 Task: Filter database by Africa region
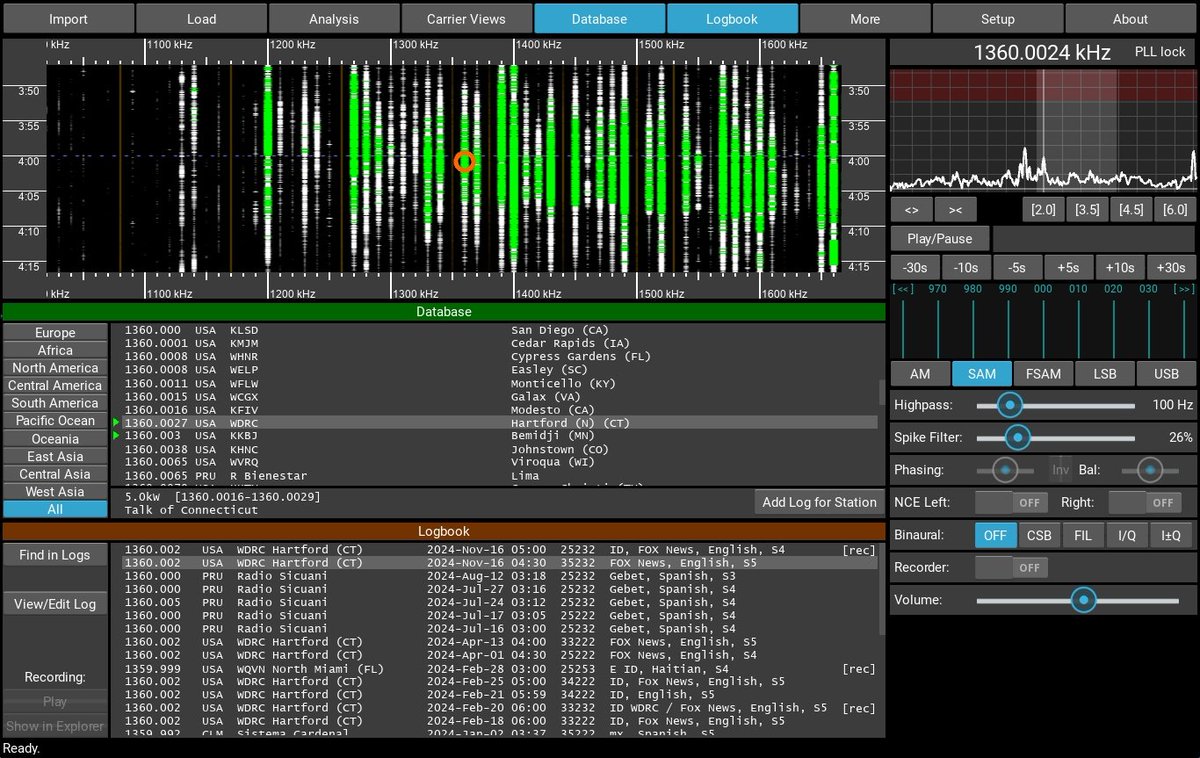pos(55,350)
